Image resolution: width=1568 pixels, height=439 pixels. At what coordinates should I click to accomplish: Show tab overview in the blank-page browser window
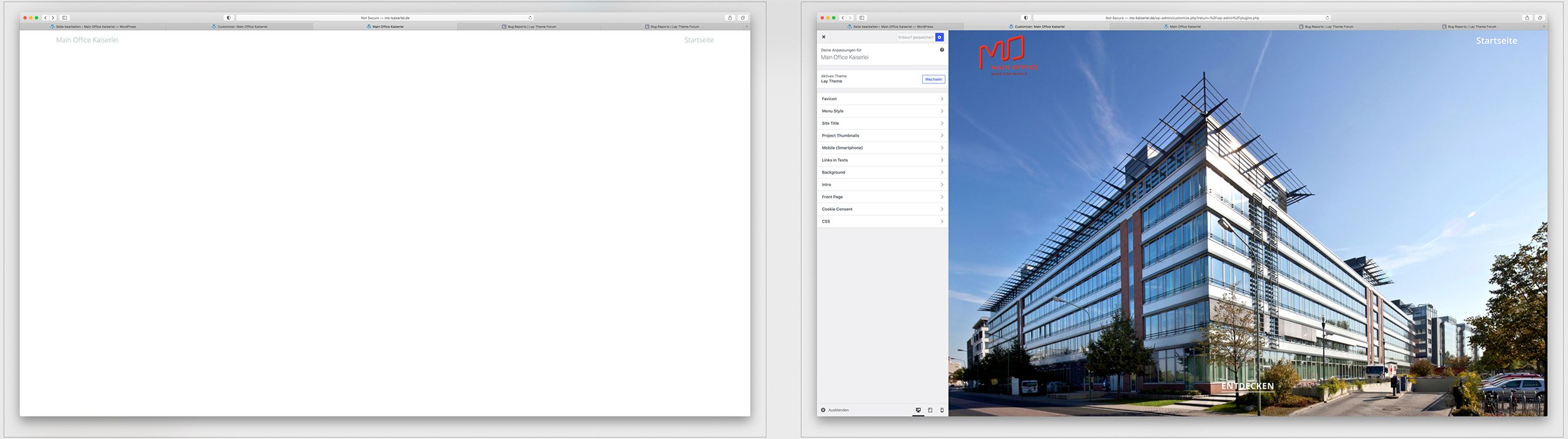click(743, 18)
